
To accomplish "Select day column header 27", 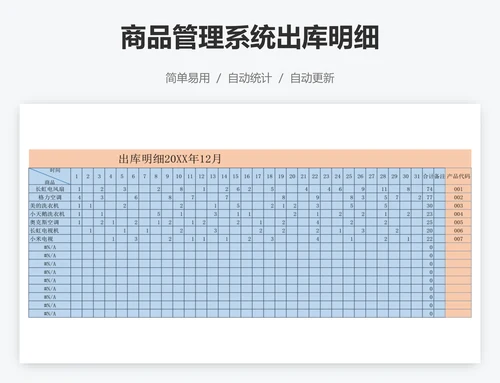I will pyautogui.click(x=372, y=176).
